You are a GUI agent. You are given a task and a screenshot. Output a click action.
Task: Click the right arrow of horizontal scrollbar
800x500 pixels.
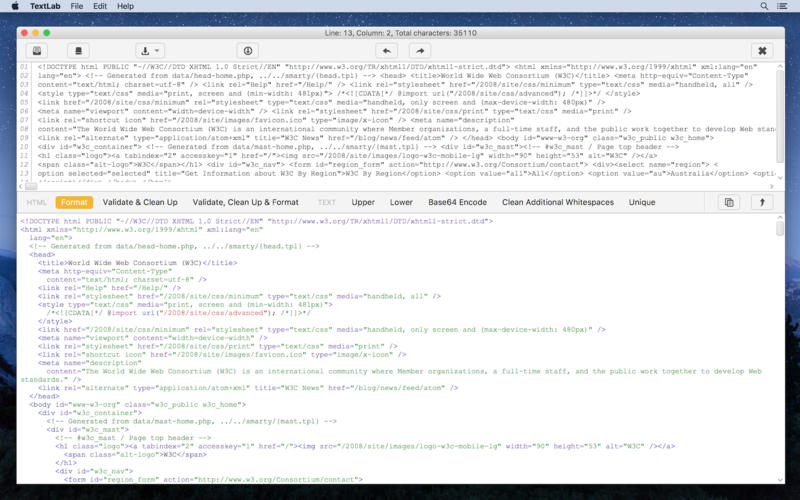click(x=771, y=186)
